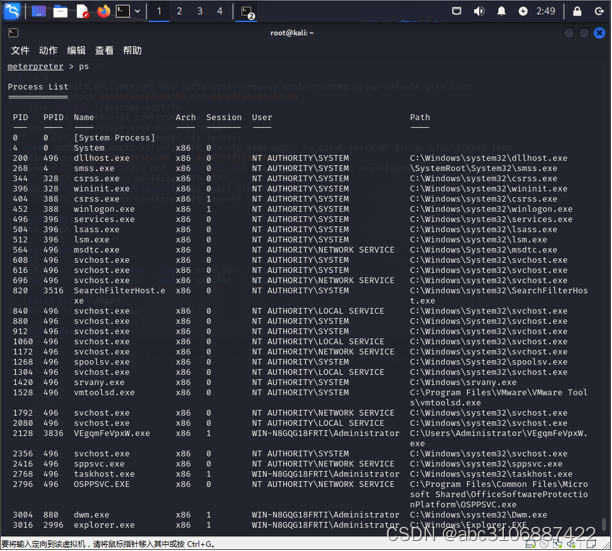Viewport: 612px width, 551px height.
Task: Select explorer.exe process name
Action: pos(104,525)
